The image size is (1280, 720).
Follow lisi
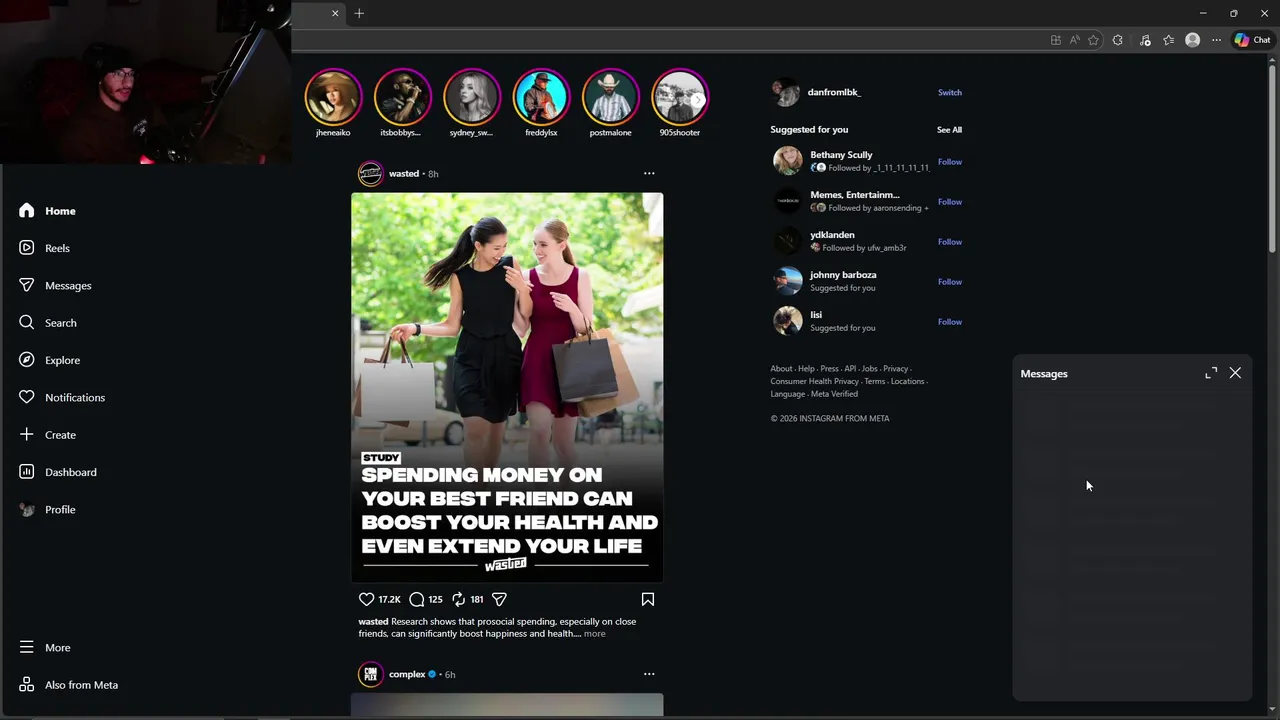click(950, 322)
